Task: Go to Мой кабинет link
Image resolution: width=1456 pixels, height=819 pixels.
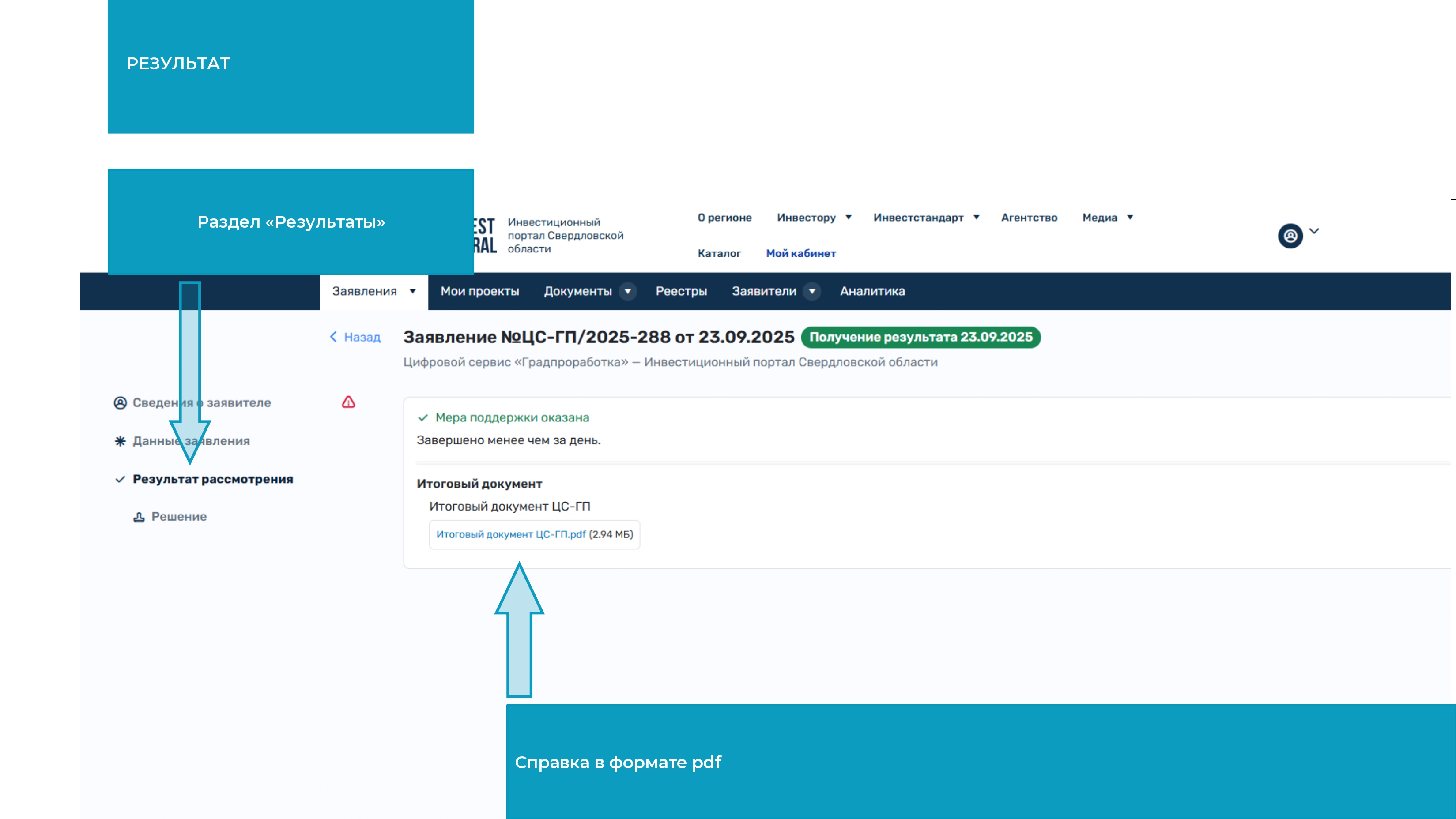Action: tap(800, 254)
